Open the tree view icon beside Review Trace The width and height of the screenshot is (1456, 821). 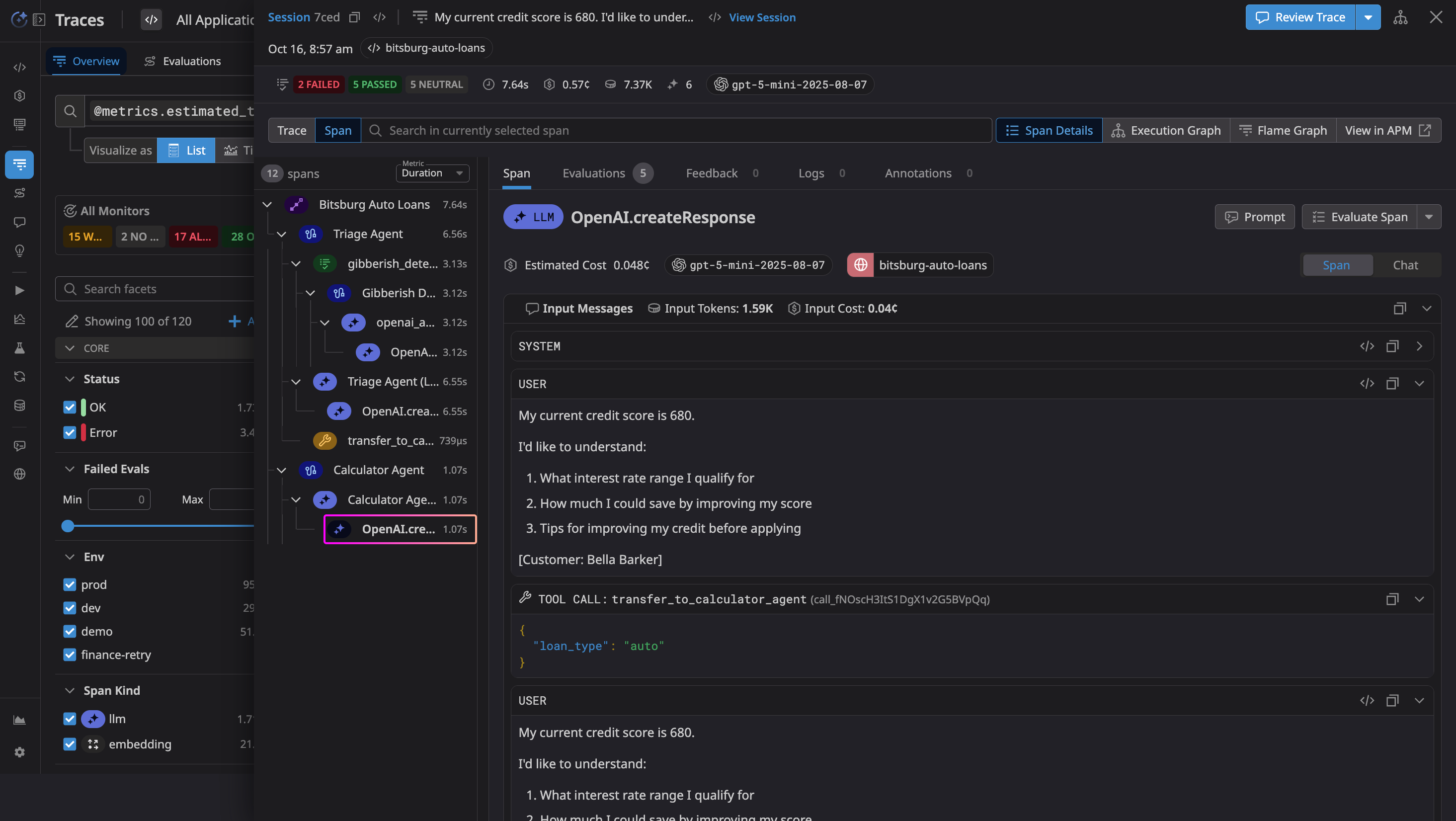pyautogui.click(x=1400, y=17)
